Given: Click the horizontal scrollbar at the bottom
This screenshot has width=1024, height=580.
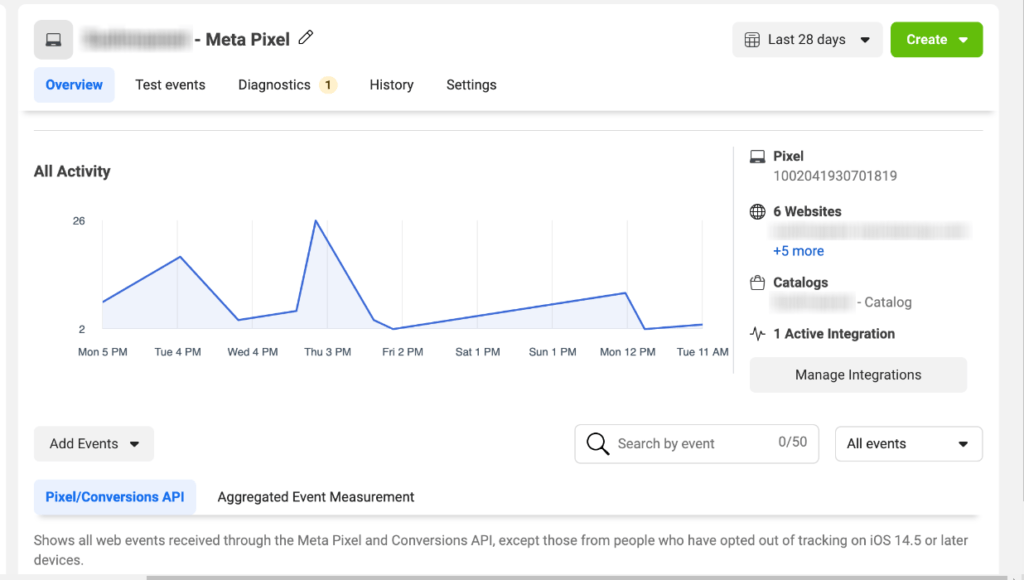Looking at the screenshot, I should pyautogui.click(x=577, y=577).
